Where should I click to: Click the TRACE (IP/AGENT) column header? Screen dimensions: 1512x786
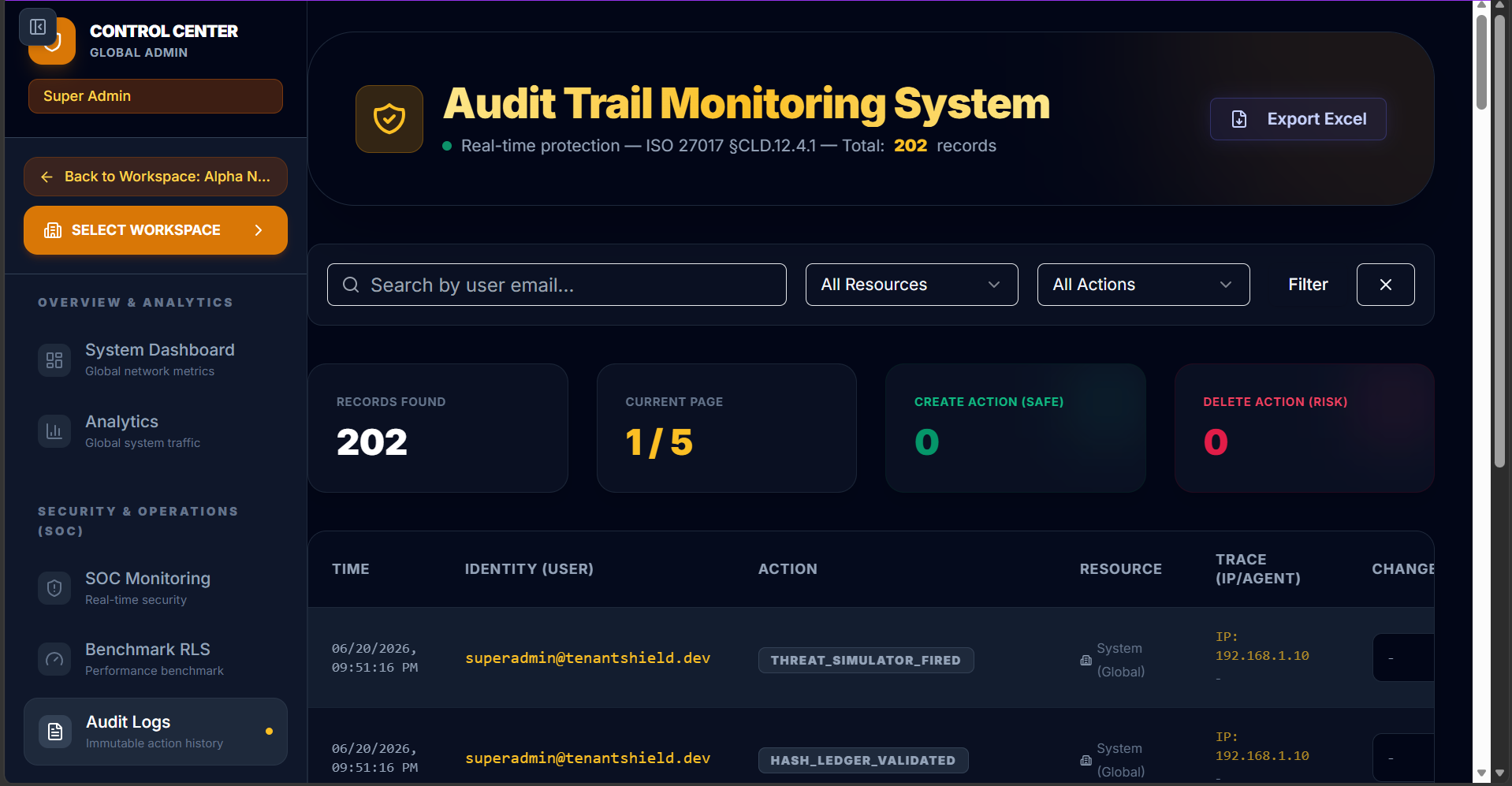tap(1258, 569)
